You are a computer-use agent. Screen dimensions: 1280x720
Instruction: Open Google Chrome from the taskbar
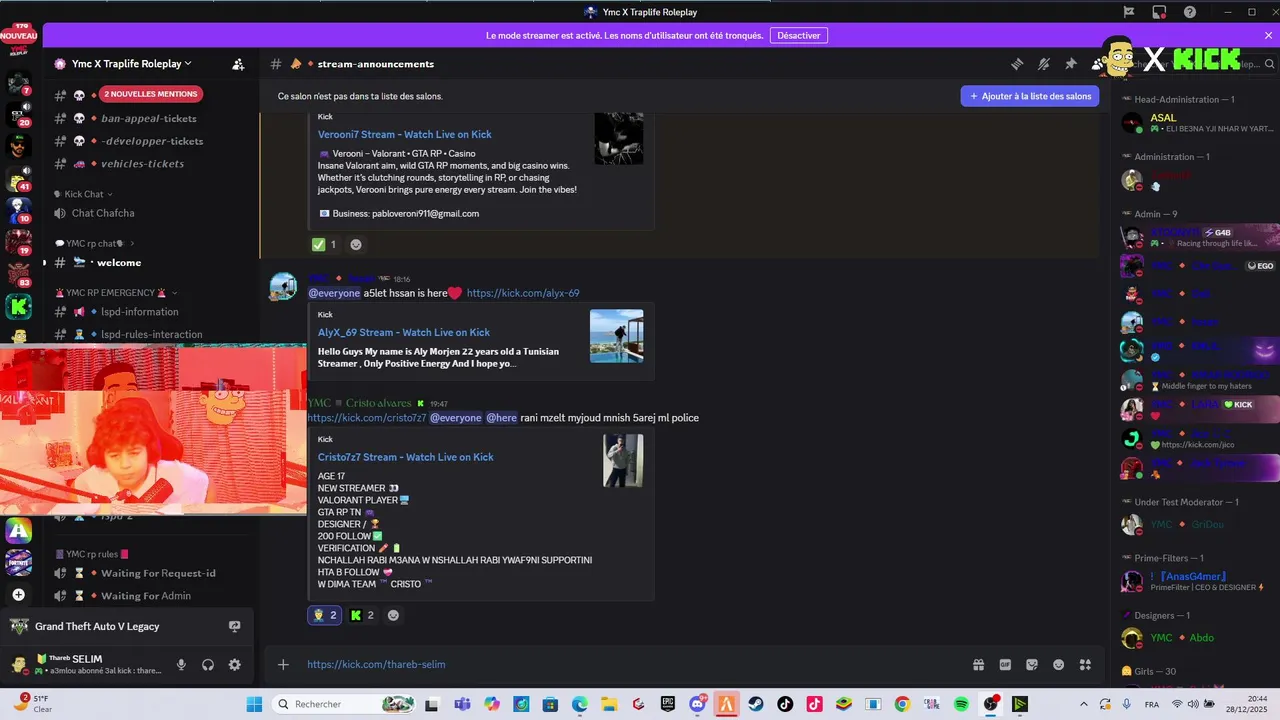coord(902,704)
